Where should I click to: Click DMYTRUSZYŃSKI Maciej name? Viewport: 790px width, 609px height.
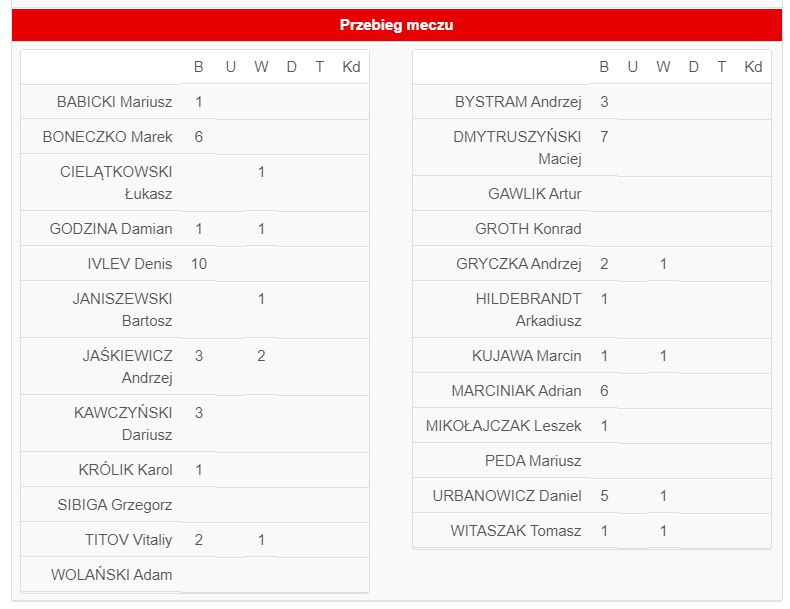coord(517,148)
